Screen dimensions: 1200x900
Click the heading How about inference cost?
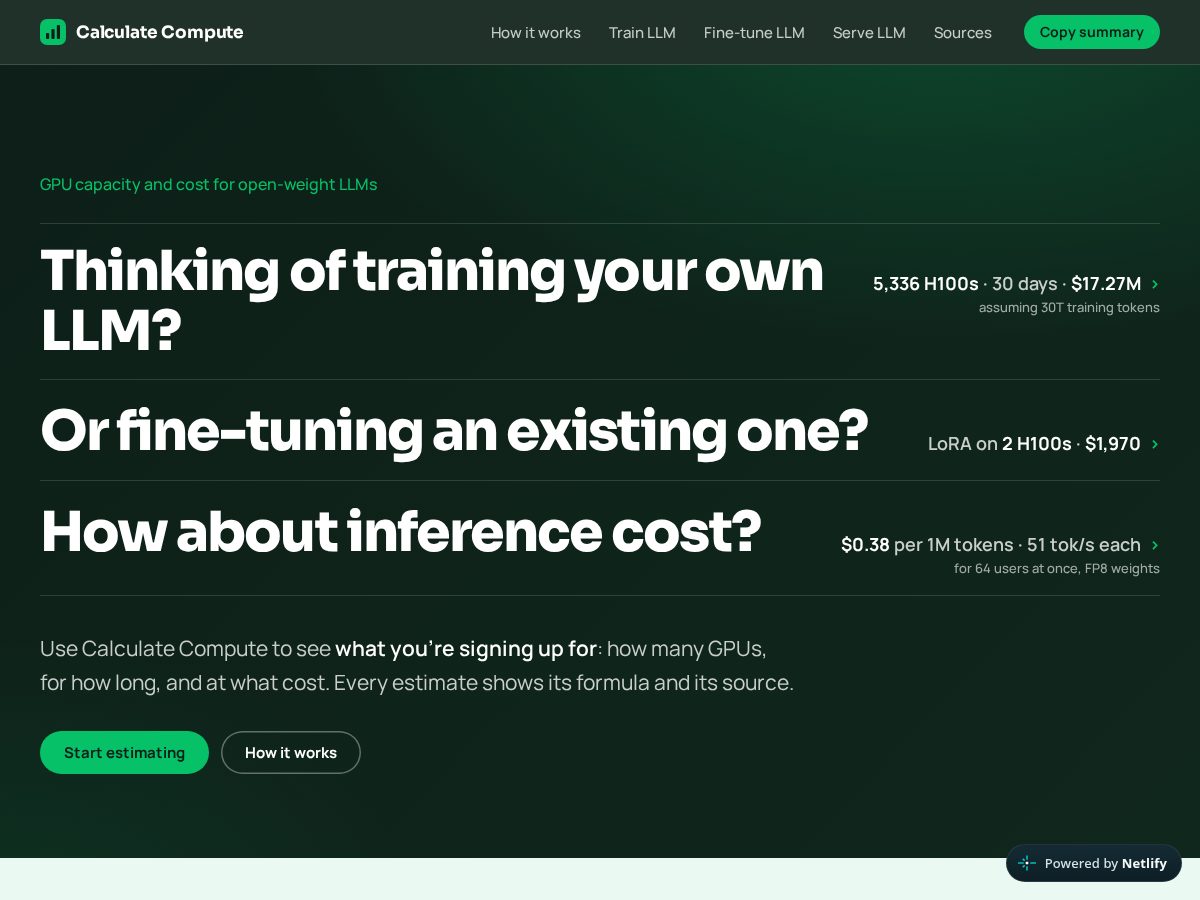401,531
